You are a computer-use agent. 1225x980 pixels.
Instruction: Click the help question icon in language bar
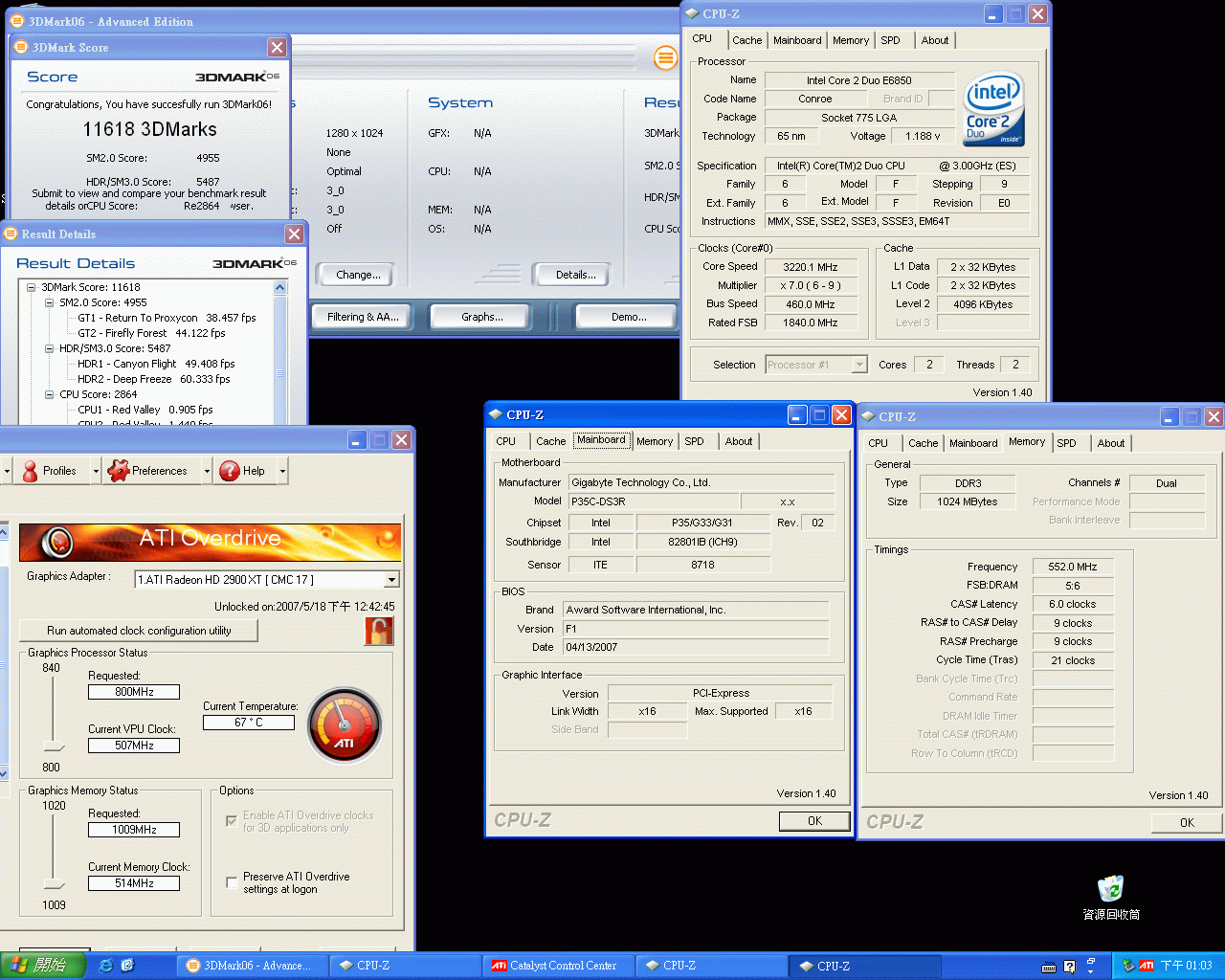pyautogui.click(x=1069, y=967)
